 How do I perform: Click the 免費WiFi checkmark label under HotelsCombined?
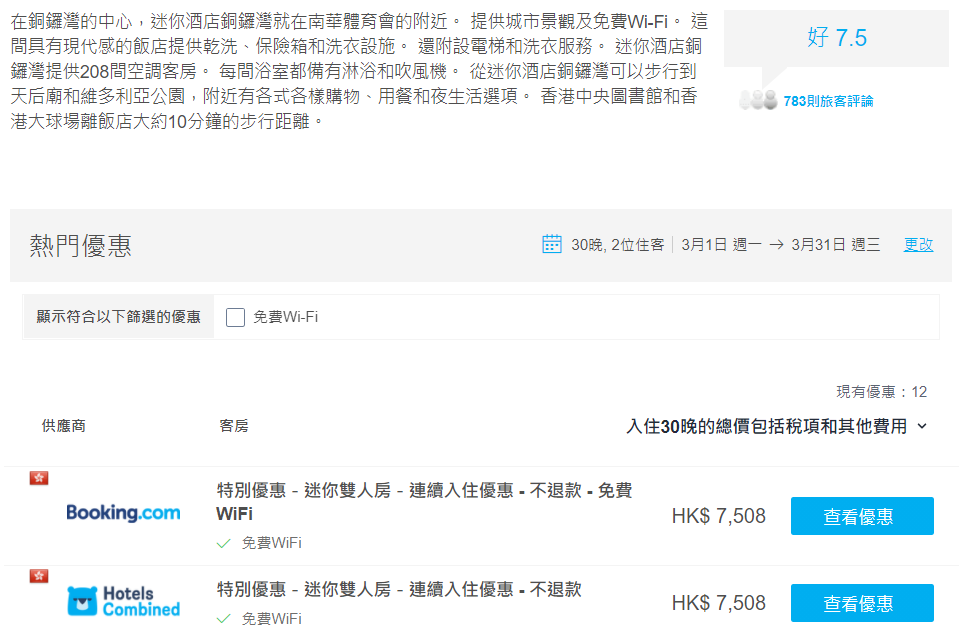click(x=259, y=618)
